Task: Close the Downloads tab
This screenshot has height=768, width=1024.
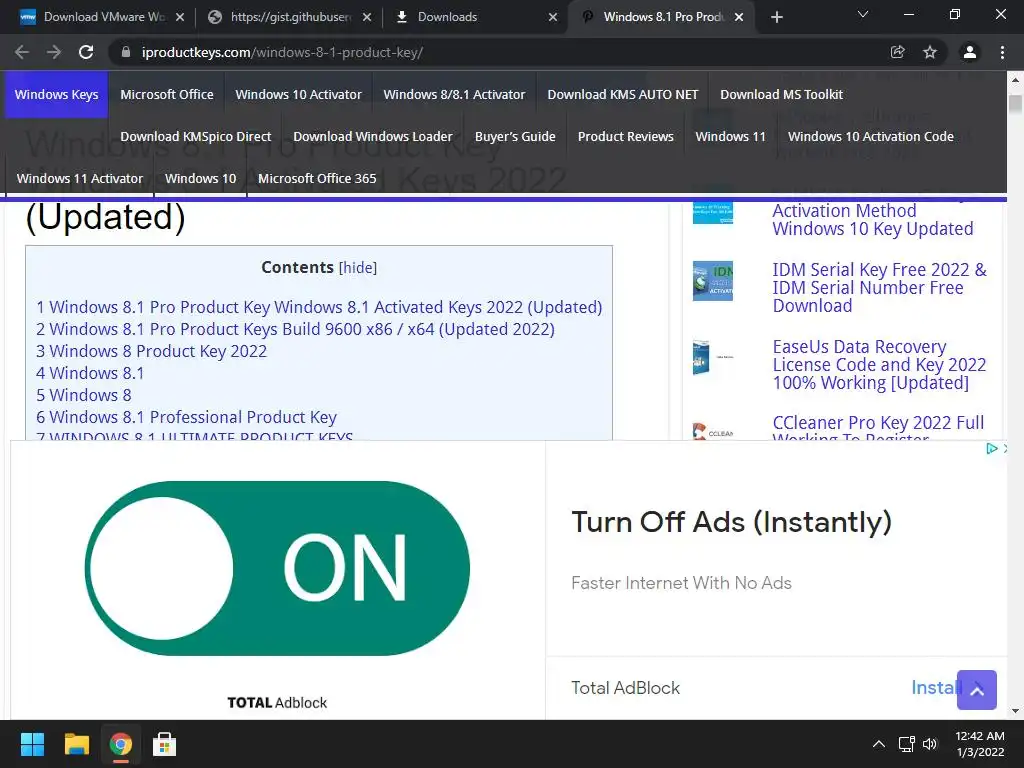Action: click(553, 17)
